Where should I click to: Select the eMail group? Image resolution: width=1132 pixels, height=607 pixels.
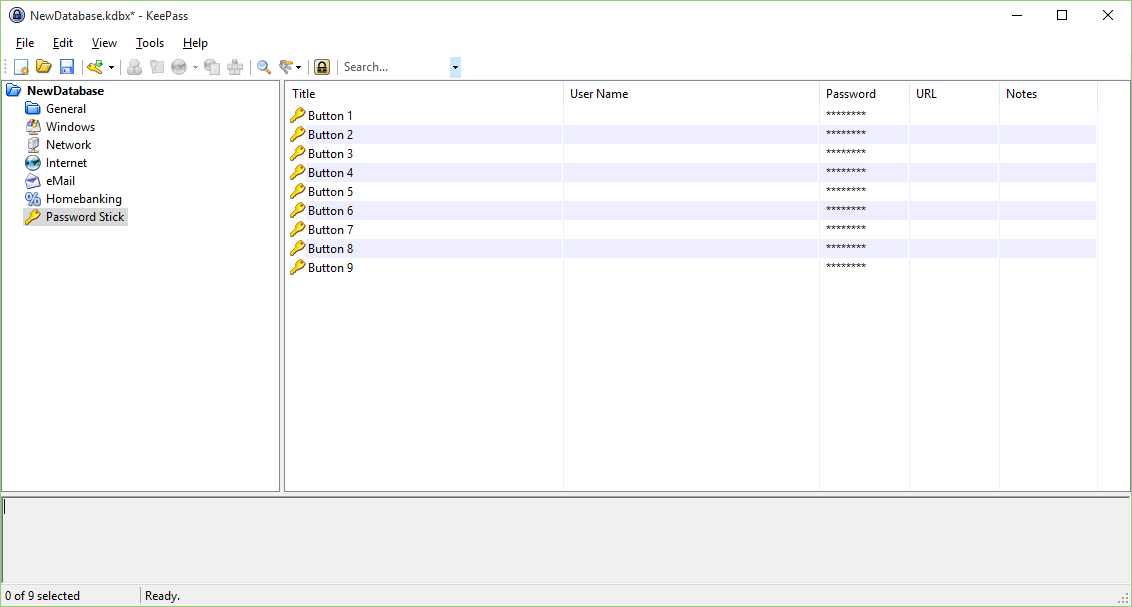pyautogui.click(x=61, y=181)
